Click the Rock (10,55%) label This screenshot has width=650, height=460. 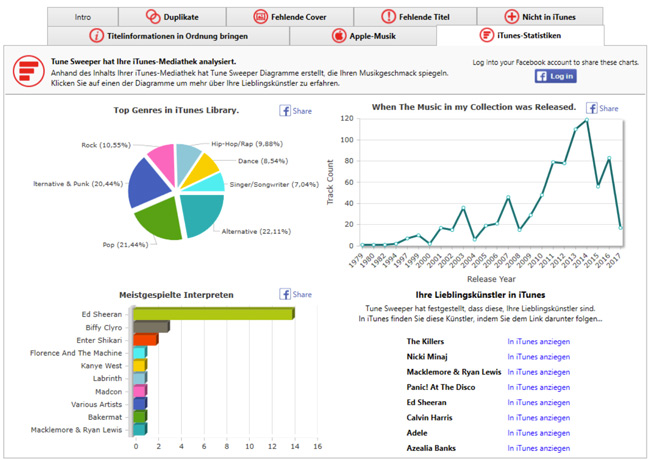tap(106, 145)
